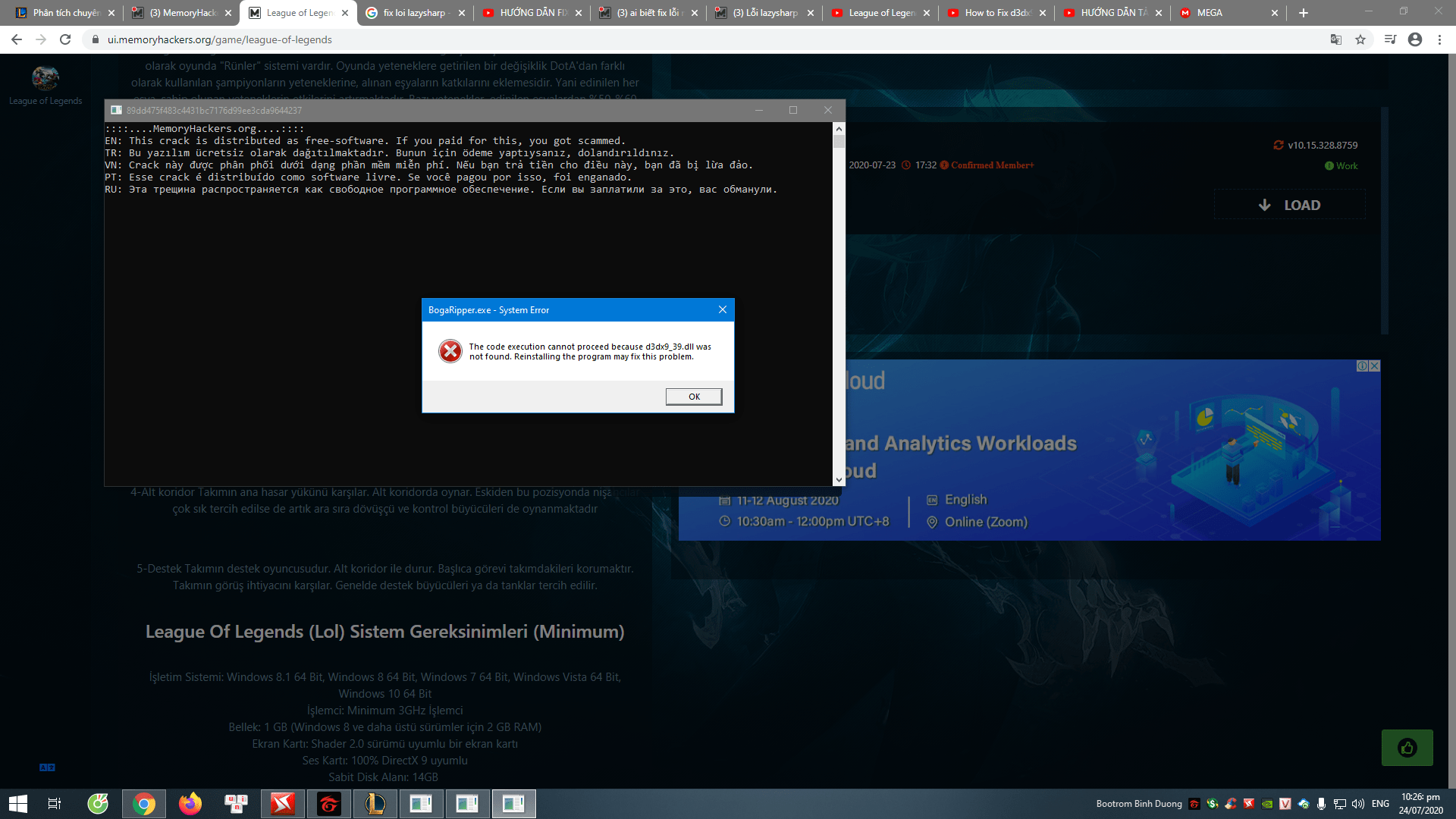Click the CCleaner icon in the system tray
This screenshot has height=819, width=1456.
(1231, 804)
